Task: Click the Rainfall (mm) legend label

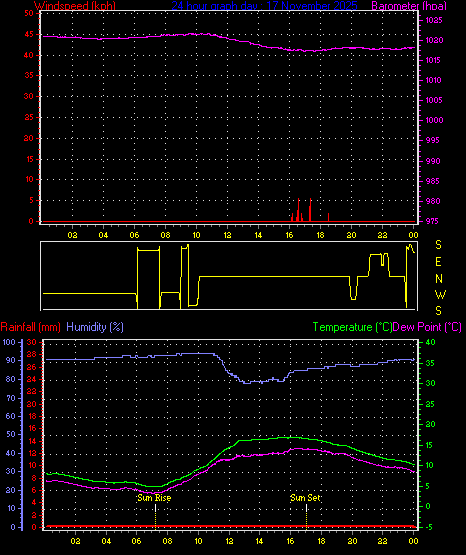Action: pyautogui.click(x=30, y=327)
